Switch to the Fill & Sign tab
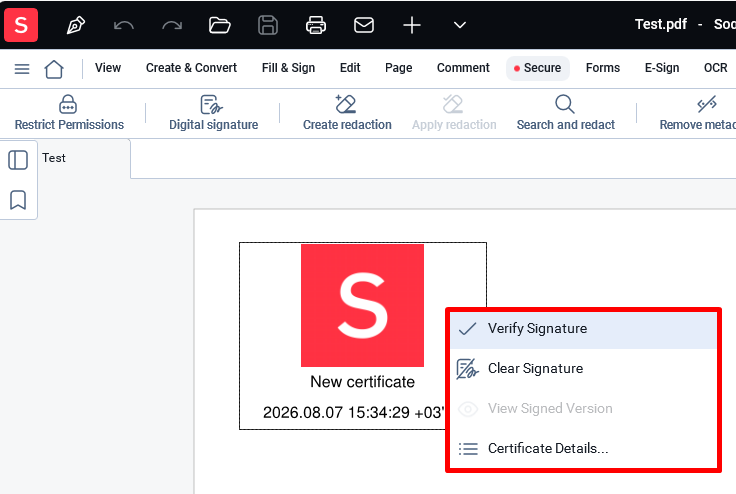The height and width of the screenshot is (494, 736). pos(288,68)
